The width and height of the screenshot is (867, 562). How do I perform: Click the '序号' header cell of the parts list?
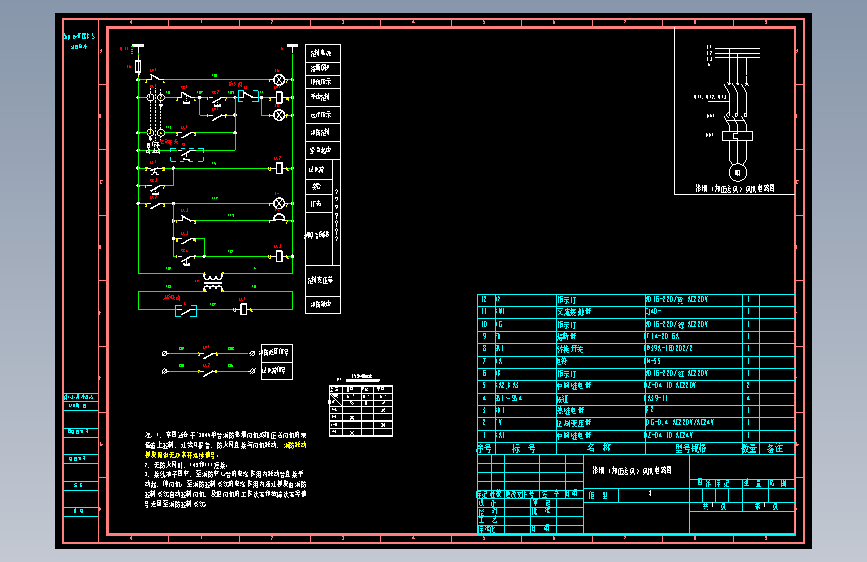point(485,448)
